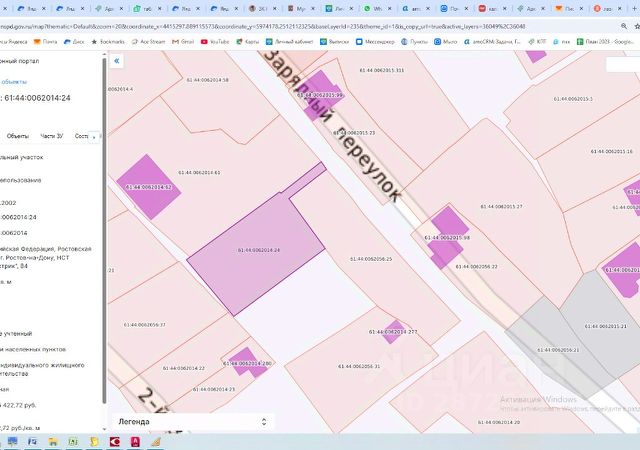Image resolution: width=640 pixels, height=450 pixels.
Task: Select building 61:44:0062015:99 on map
Action: click(322, 94)
